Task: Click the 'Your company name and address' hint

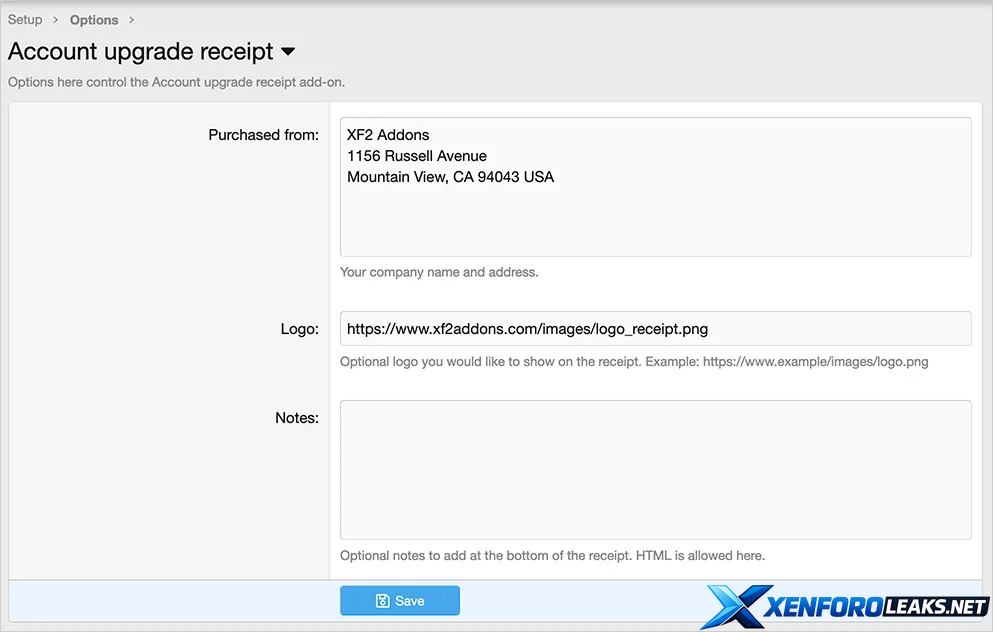Action: coord(439,272)
